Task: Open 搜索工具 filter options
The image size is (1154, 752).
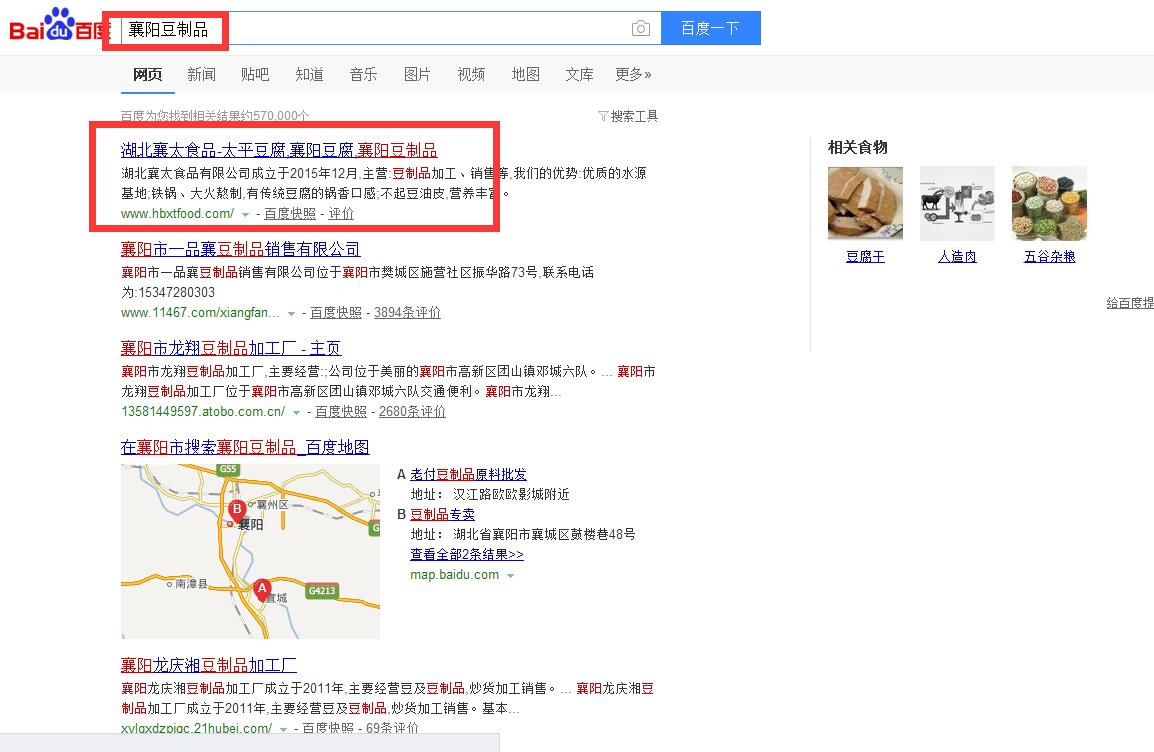Action: click(629, 116)
